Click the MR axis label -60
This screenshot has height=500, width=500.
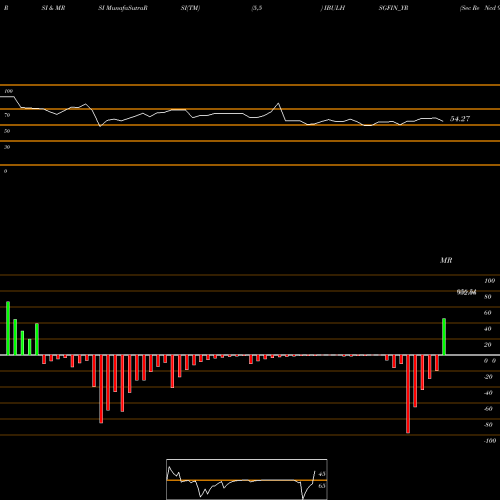coord(488,409)
